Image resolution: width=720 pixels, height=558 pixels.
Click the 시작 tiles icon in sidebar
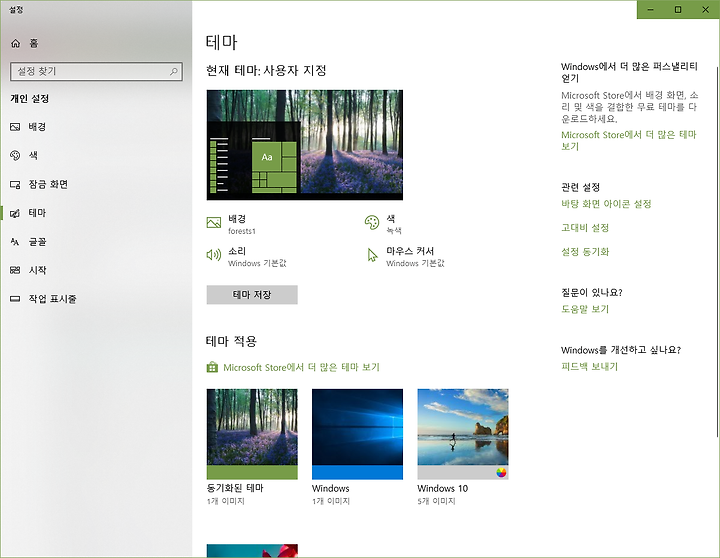(x=15, y=271)
